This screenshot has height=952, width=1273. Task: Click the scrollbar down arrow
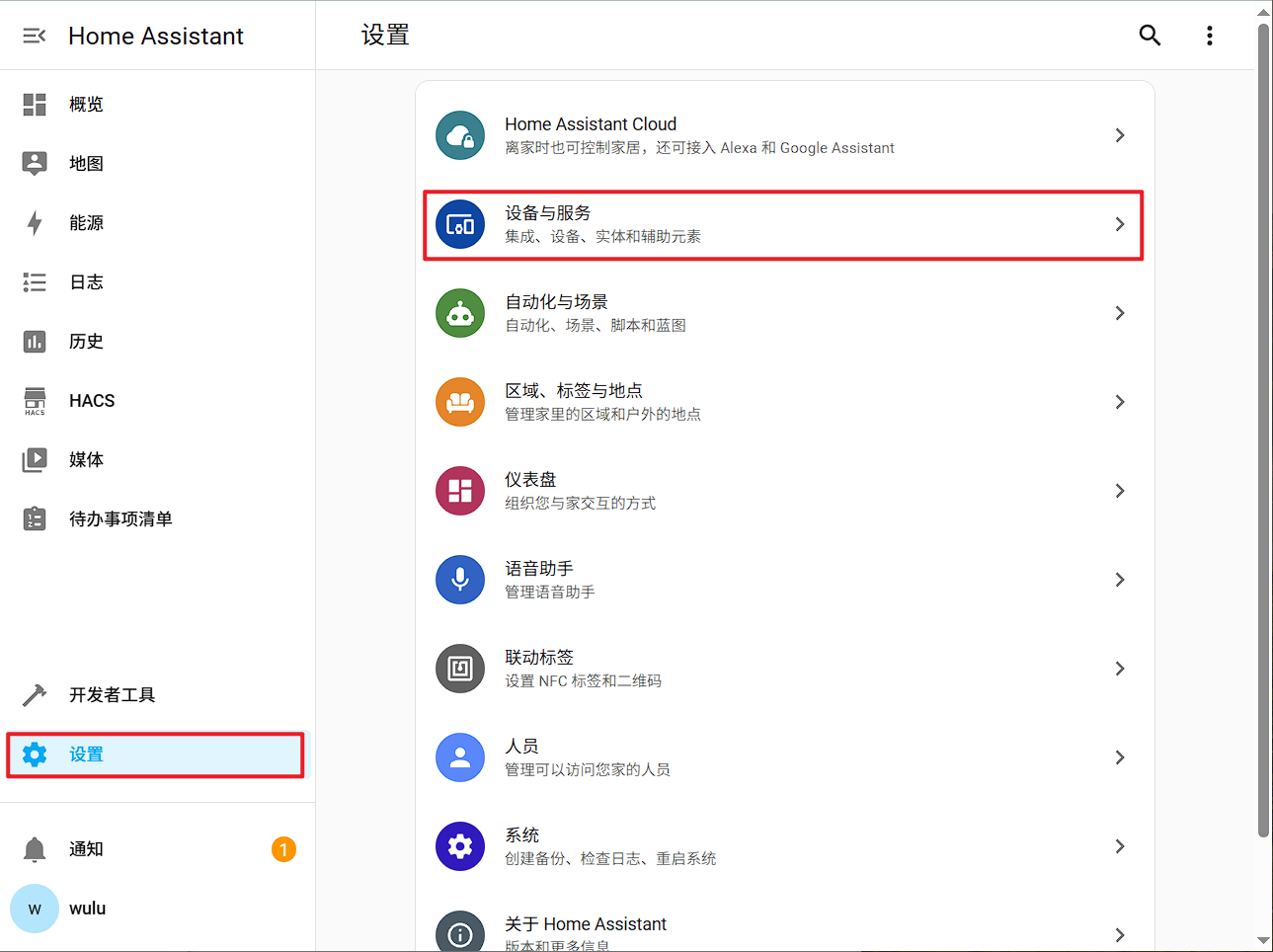point(1263,941)
